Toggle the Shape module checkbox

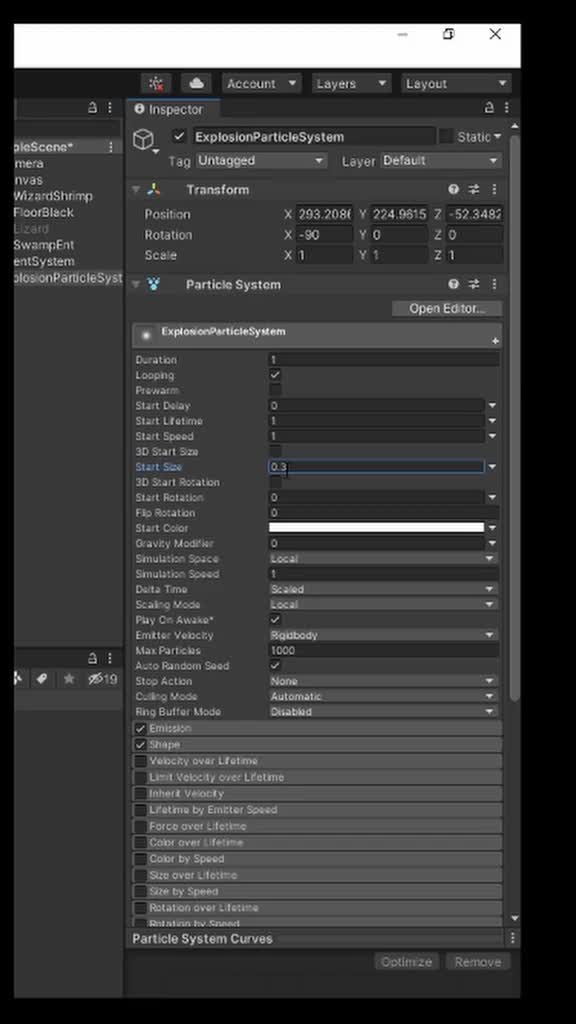point(140,744)
